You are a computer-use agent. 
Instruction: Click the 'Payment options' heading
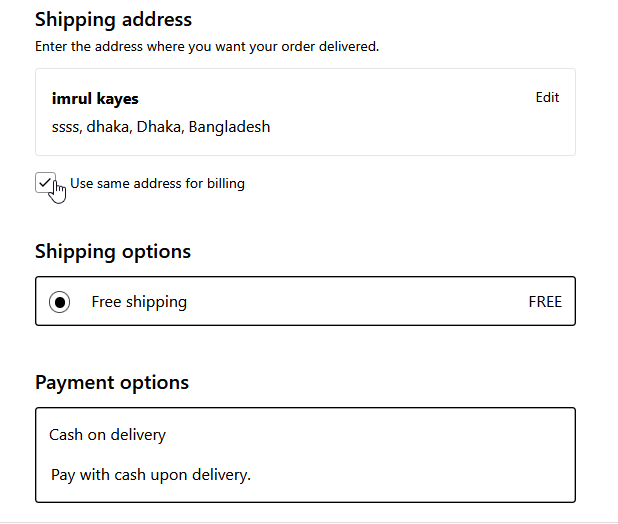pyautogui.click(x=112, y=383)
